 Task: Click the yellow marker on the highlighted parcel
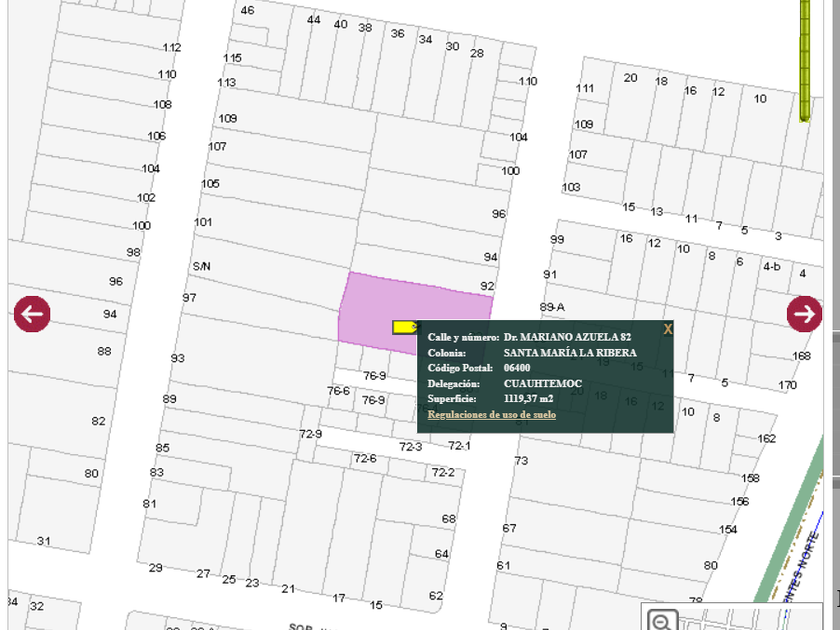tap(404, 327)
